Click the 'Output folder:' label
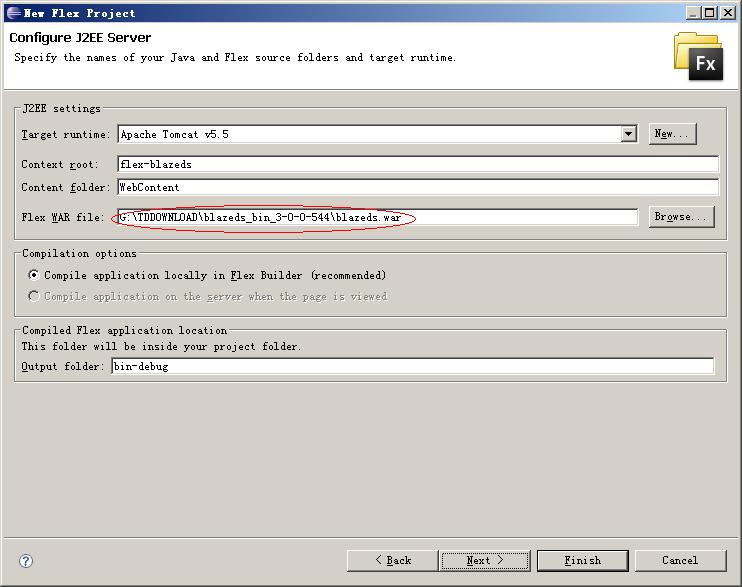 click(62, 366)
